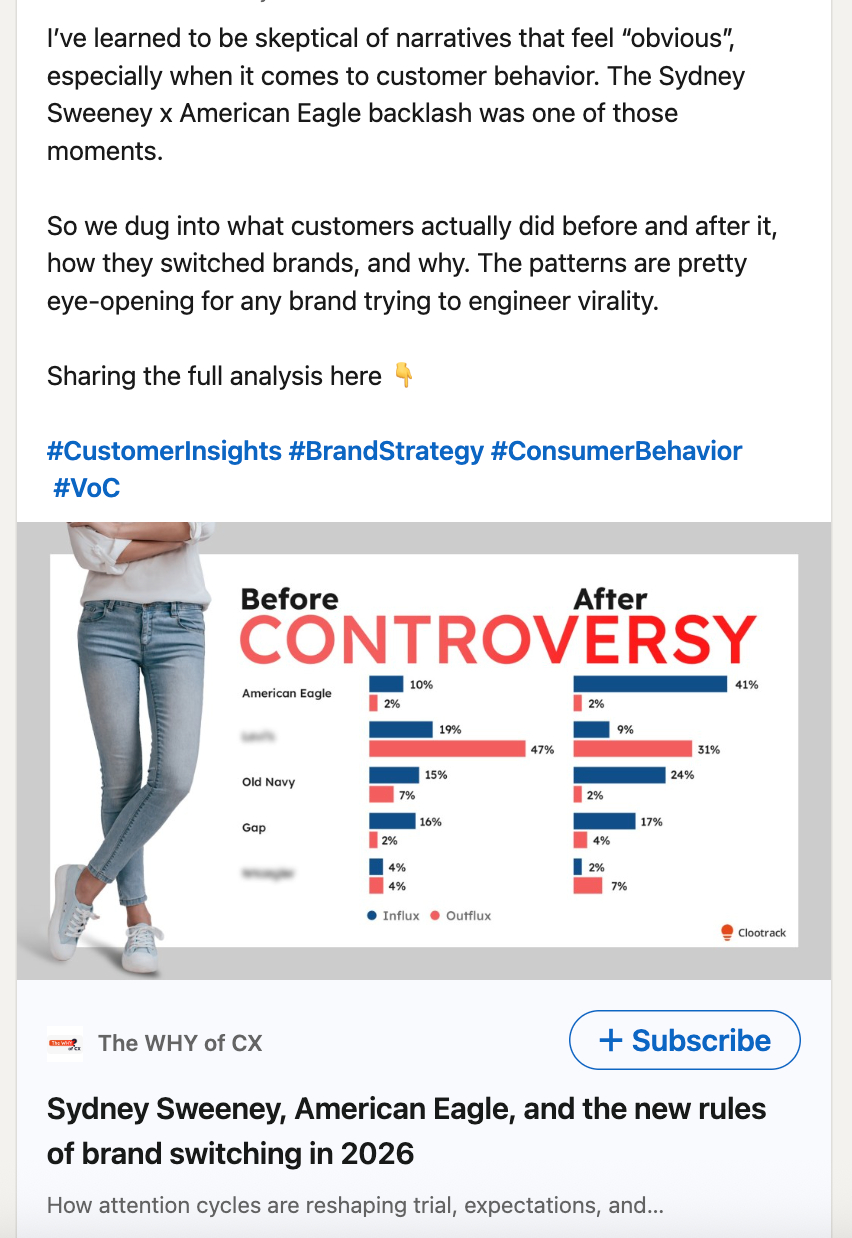The height and width of the screenshot is (1238, 852).
Task: Follow the #BrandStrategy hashtag link
Action: point(386,451)
